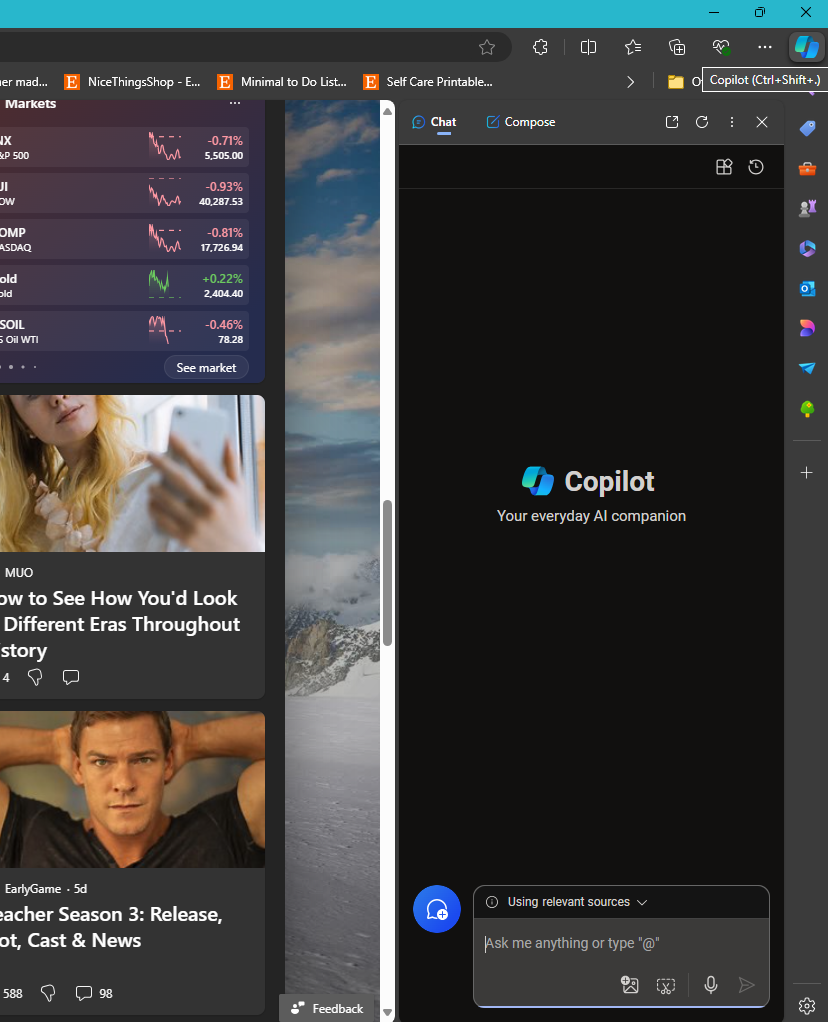Open Outlook icon in sidebar
This screenshot has height=1022, width=828.
point(807,288)
